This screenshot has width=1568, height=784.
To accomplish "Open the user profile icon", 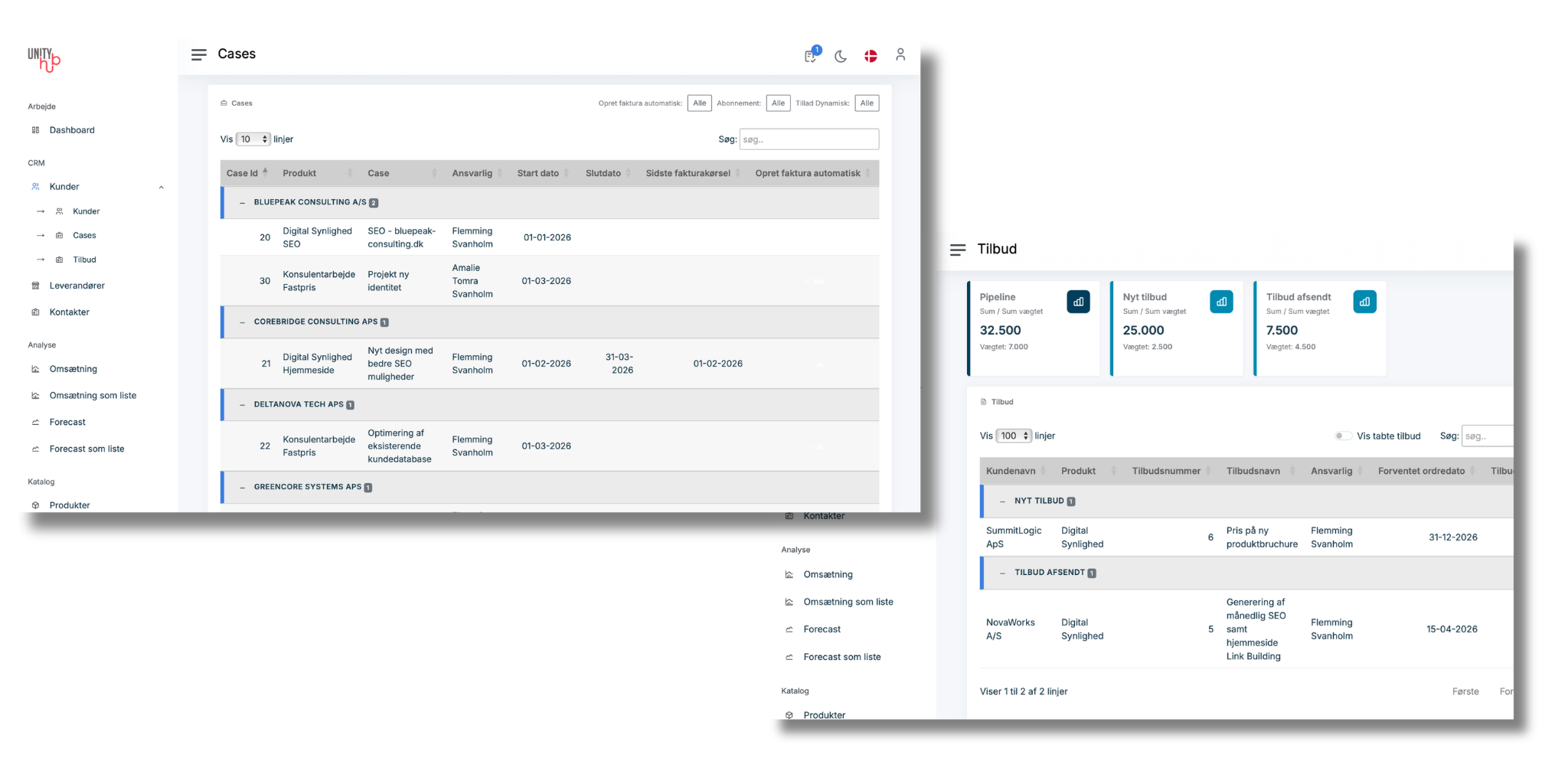I will [x=900, y=54].
